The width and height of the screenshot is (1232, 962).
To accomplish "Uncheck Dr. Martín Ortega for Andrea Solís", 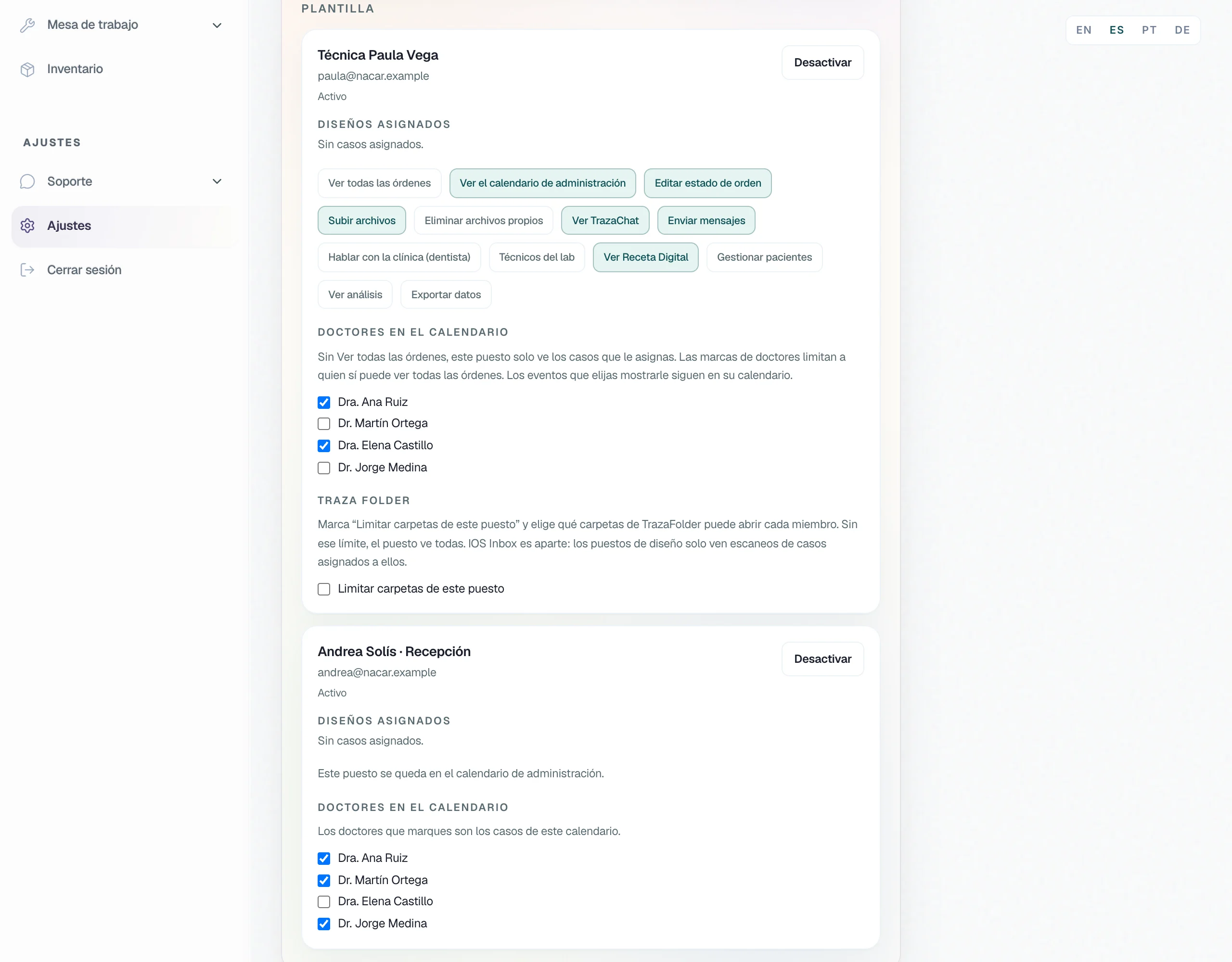I will pos(324,881).
